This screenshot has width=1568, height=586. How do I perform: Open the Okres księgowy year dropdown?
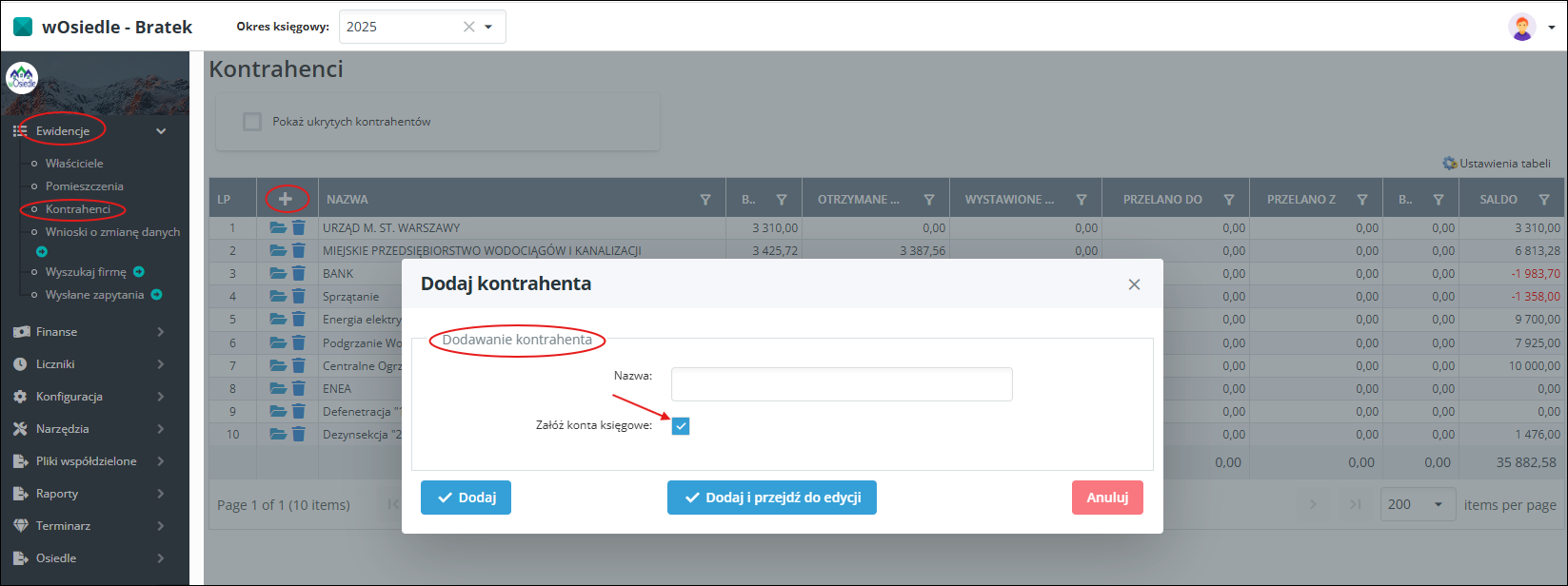(488, 27)
